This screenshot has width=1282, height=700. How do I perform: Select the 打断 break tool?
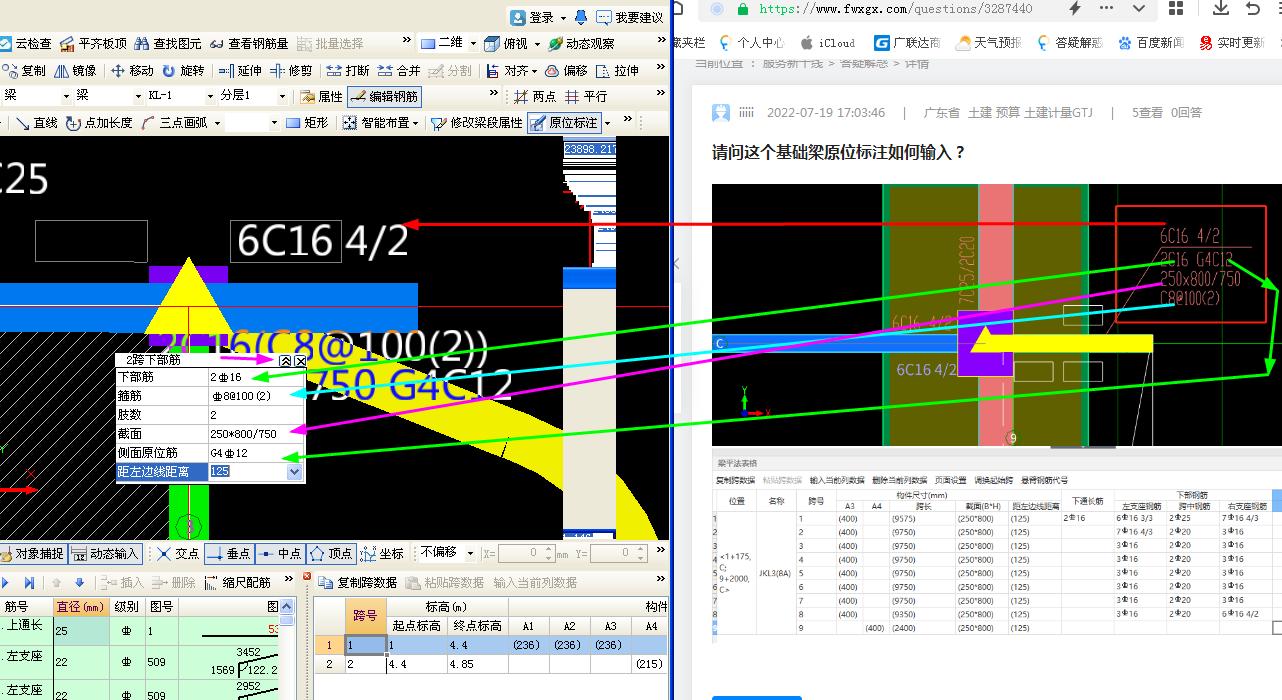tap(348, 71)
